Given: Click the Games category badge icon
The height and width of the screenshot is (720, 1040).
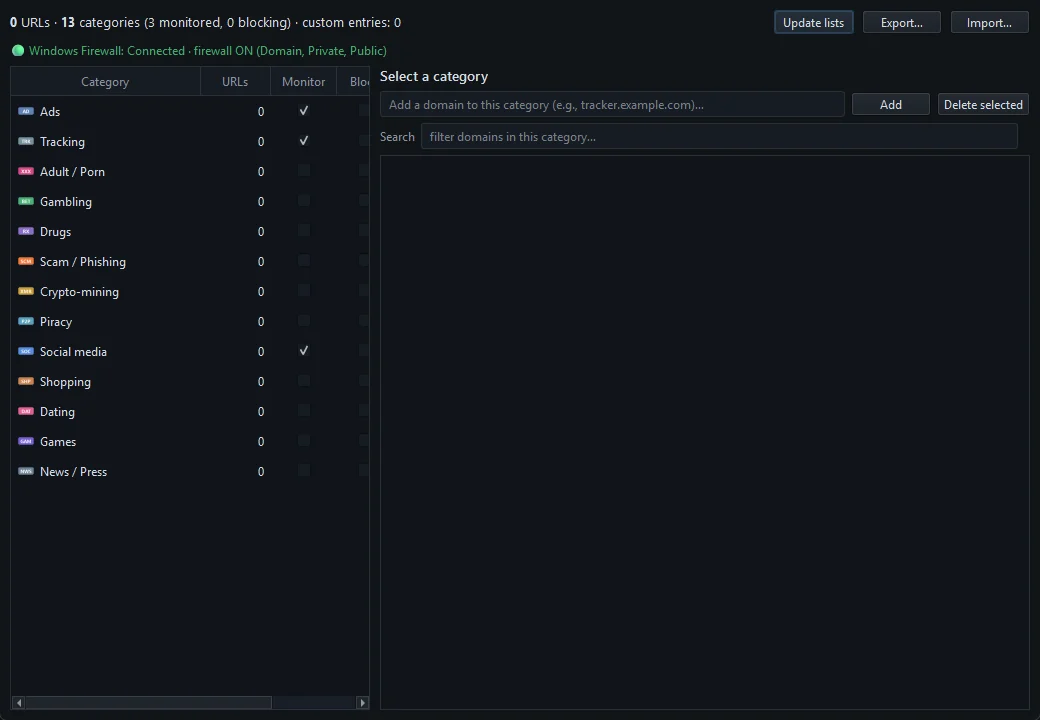Looking at the screenshot, I should coord(26,441).
